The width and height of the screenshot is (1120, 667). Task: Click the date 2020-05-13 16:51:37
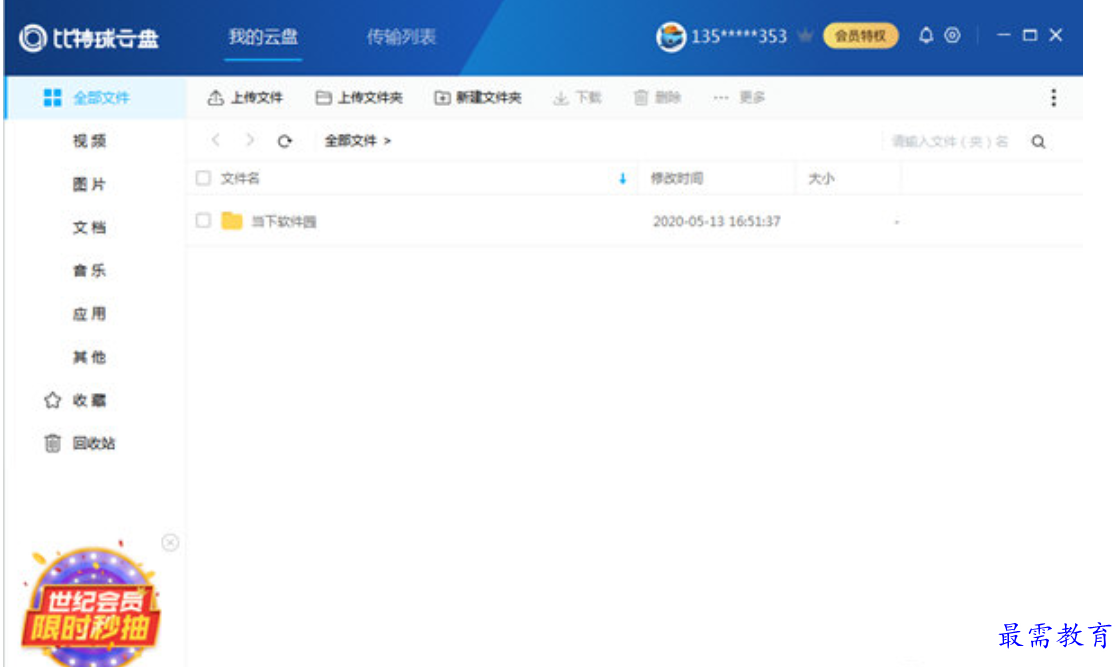(x=716, y=221)
